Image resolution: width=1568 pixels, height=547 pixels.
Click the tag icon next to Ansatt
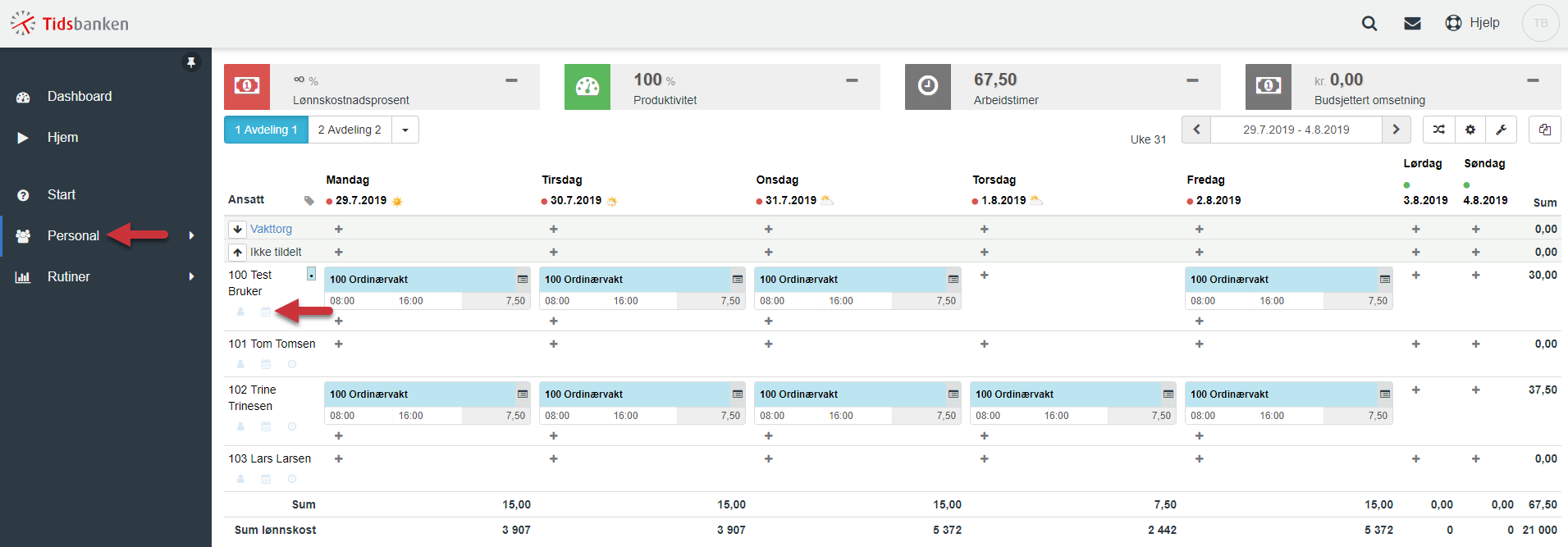click(309, 200)
